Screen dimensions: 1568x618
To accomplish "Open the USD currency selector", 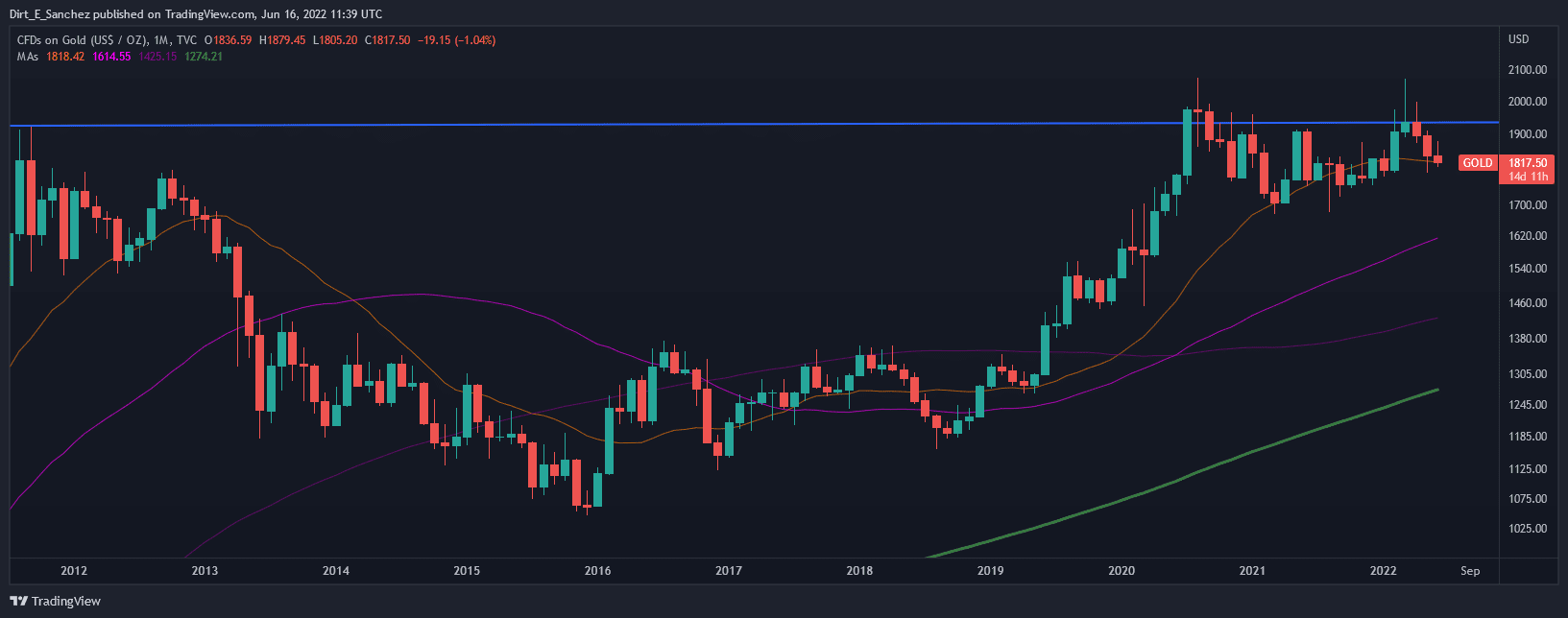I will 1519,40.
